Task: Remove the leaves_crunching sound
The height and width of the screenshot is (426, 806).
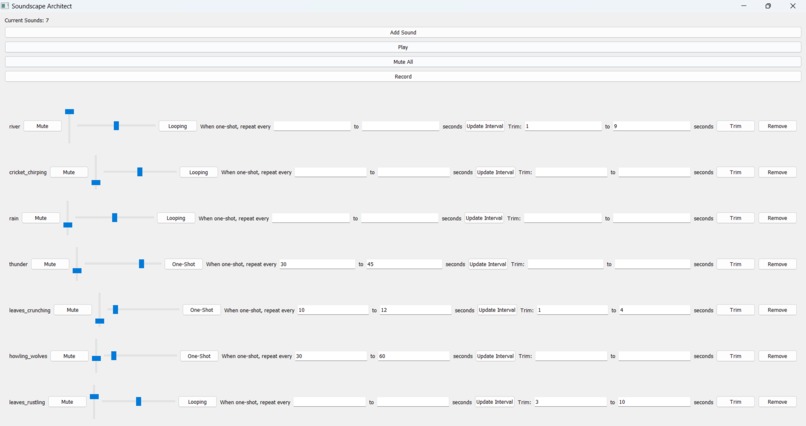Action: pos(777,310)
